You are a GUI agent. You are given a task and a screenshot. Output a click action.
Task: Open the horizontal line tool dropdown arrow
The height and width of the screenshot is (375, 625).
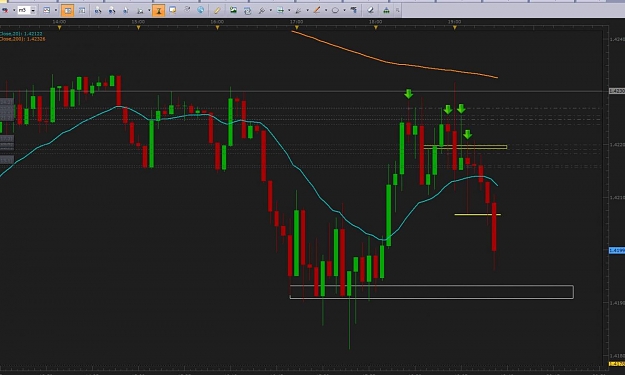pyautogui.click(x=289, y=10)
